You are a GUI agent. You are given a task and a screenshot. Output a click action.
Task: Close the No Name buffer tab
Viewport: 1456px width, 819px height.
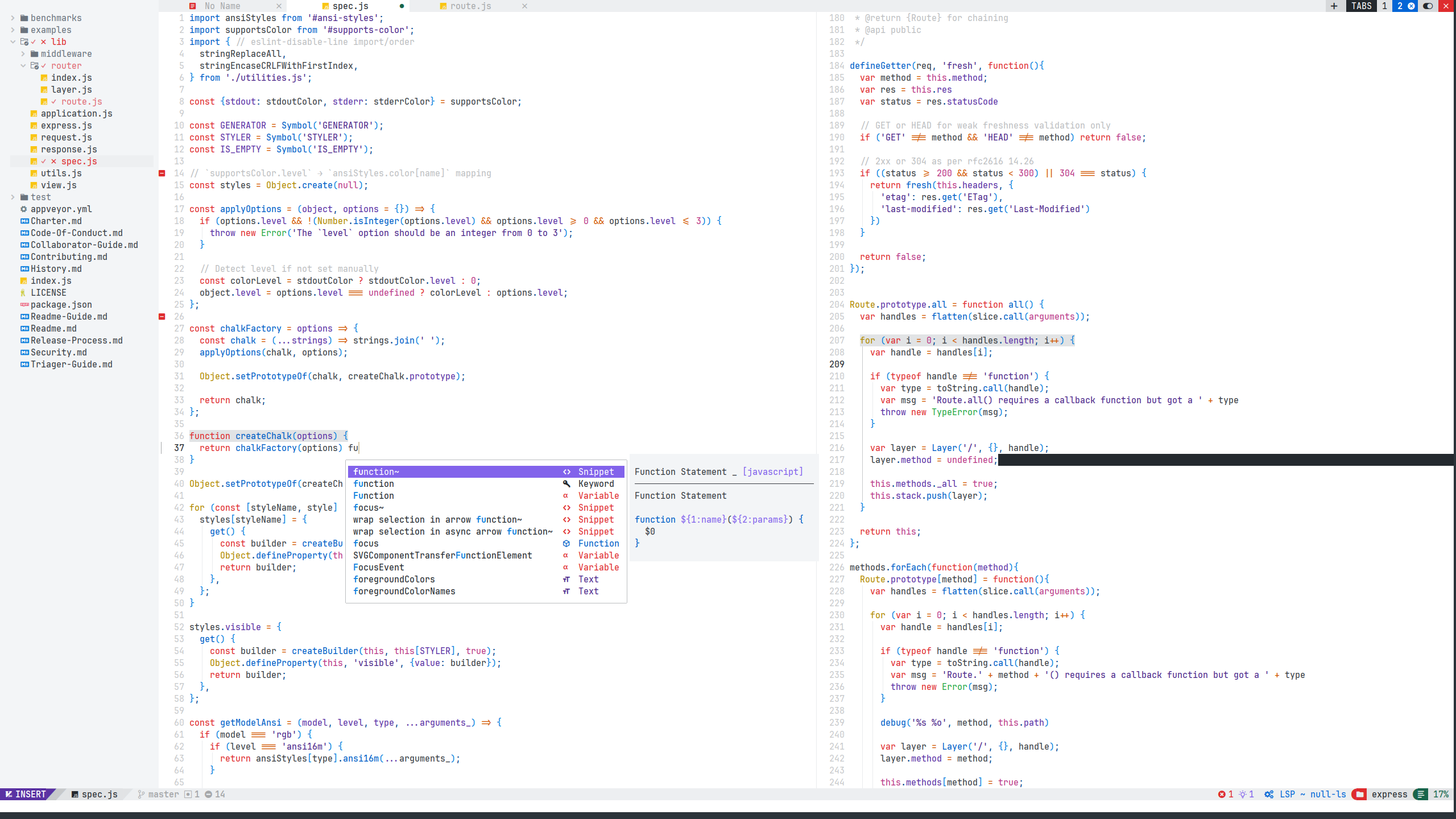point(279,6)
